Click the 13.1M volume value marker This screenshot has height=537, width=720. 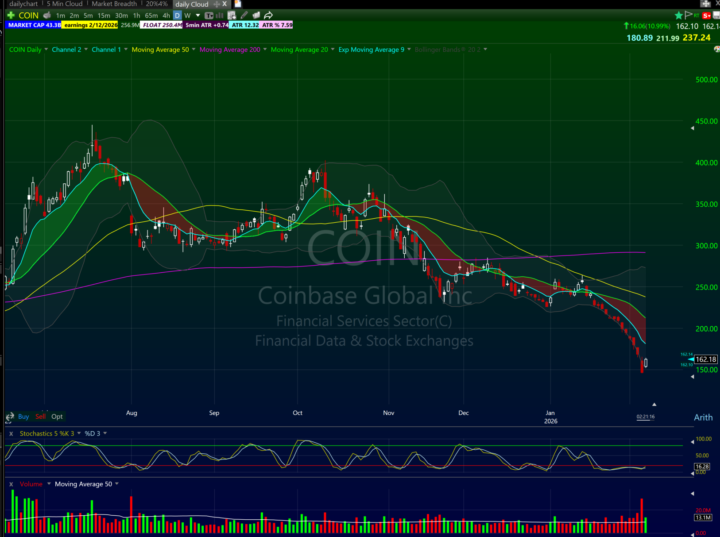click(703, 517)
